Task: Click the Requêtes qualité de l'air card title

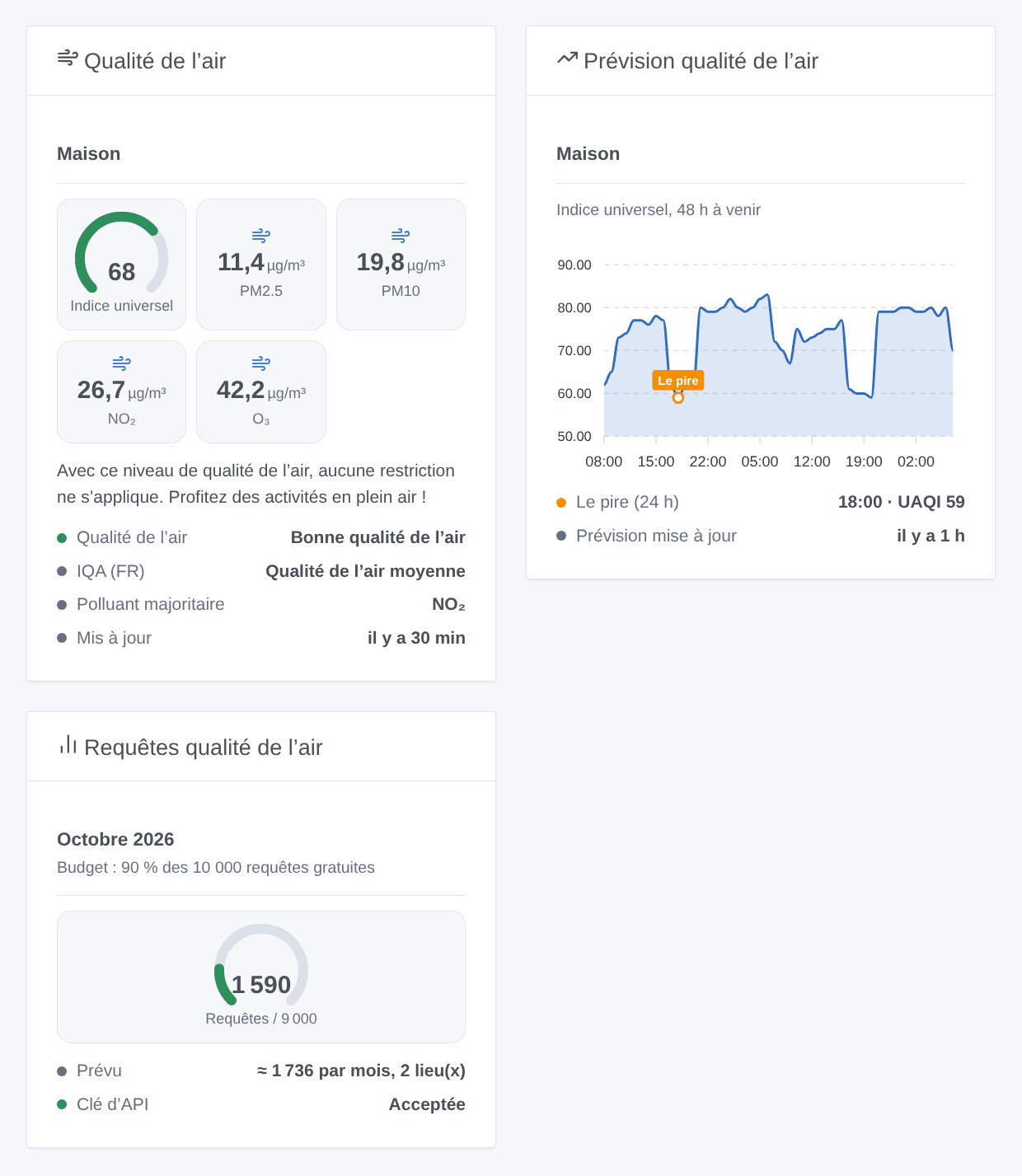Action: [x=203, y=747]
